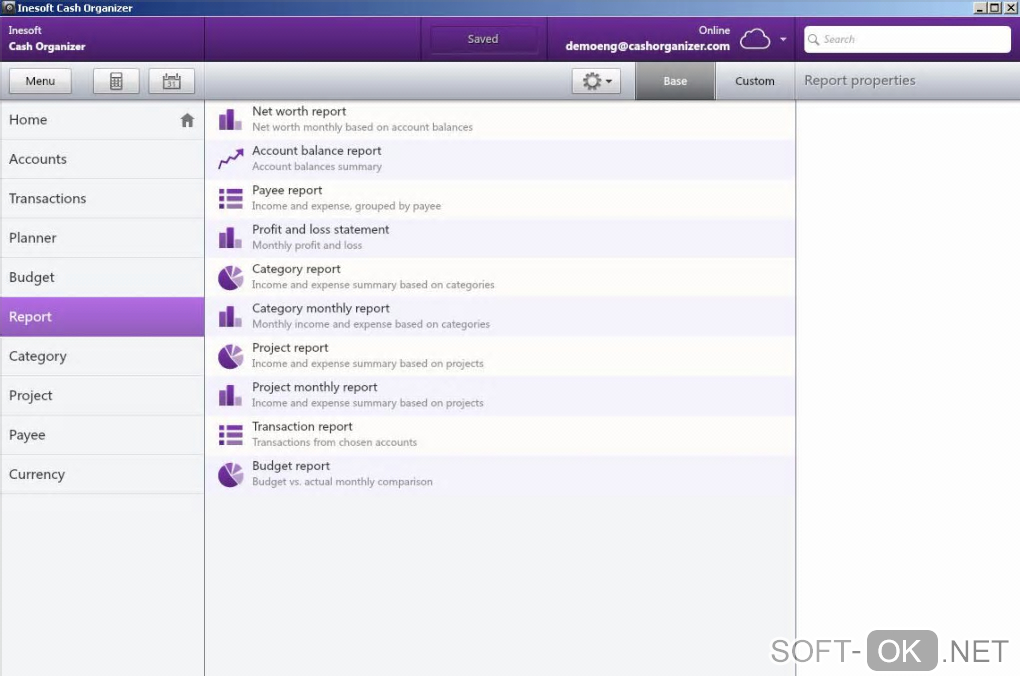
Task: Close the Inesoft Cash Organizer window
Action: [1010, 8]
